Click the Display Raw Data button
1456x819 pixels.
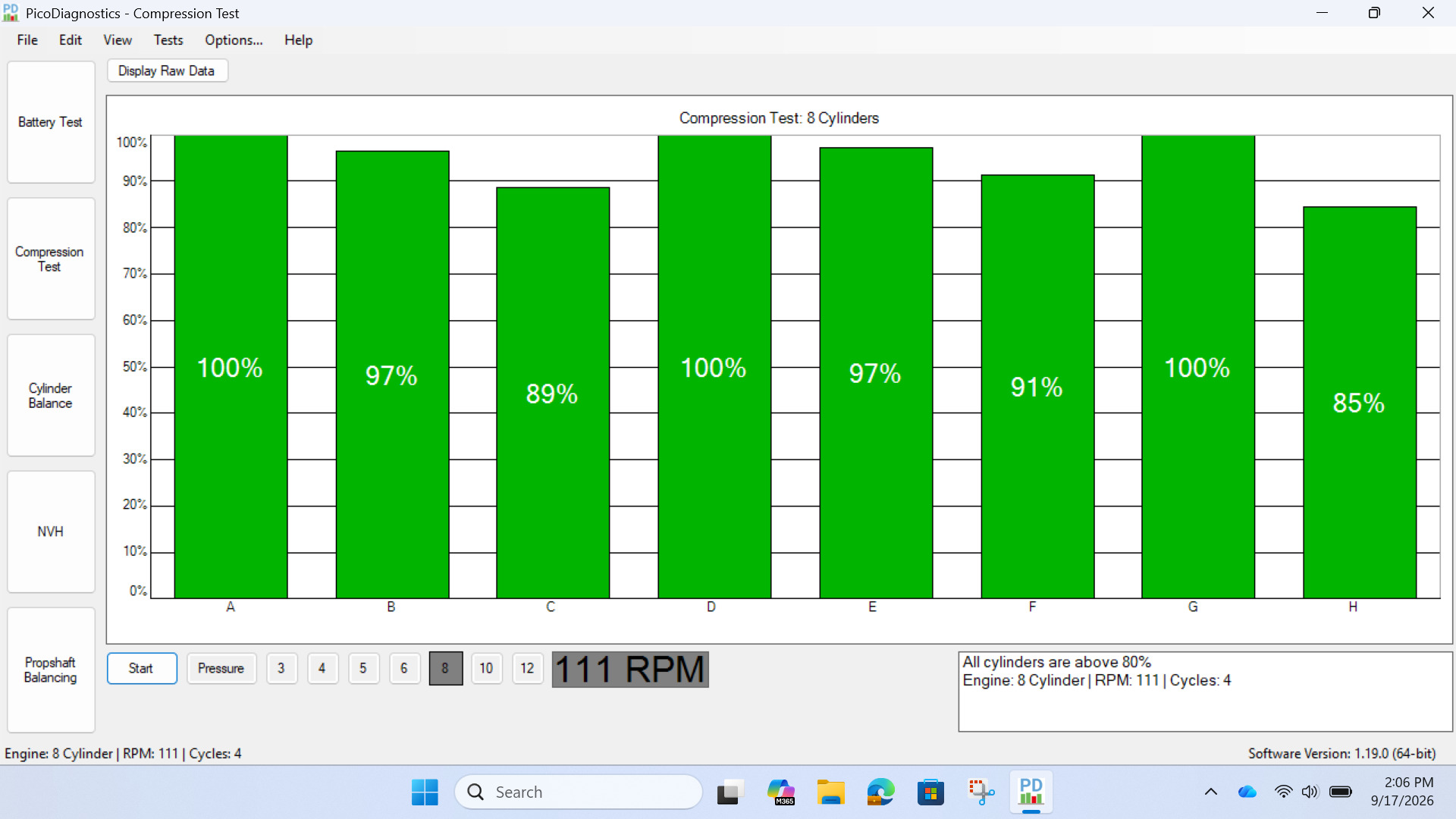[167, 71]
